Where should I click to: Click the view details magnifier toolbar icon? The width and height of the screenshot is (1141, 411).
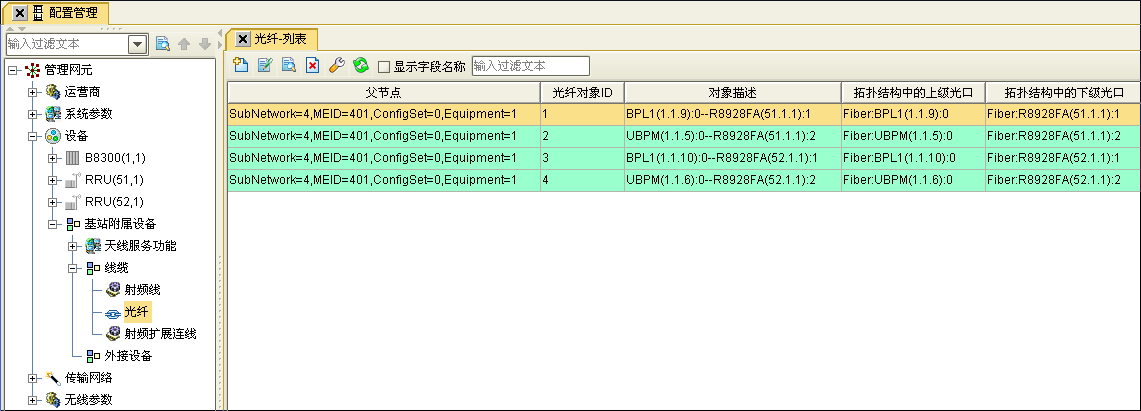289,65
